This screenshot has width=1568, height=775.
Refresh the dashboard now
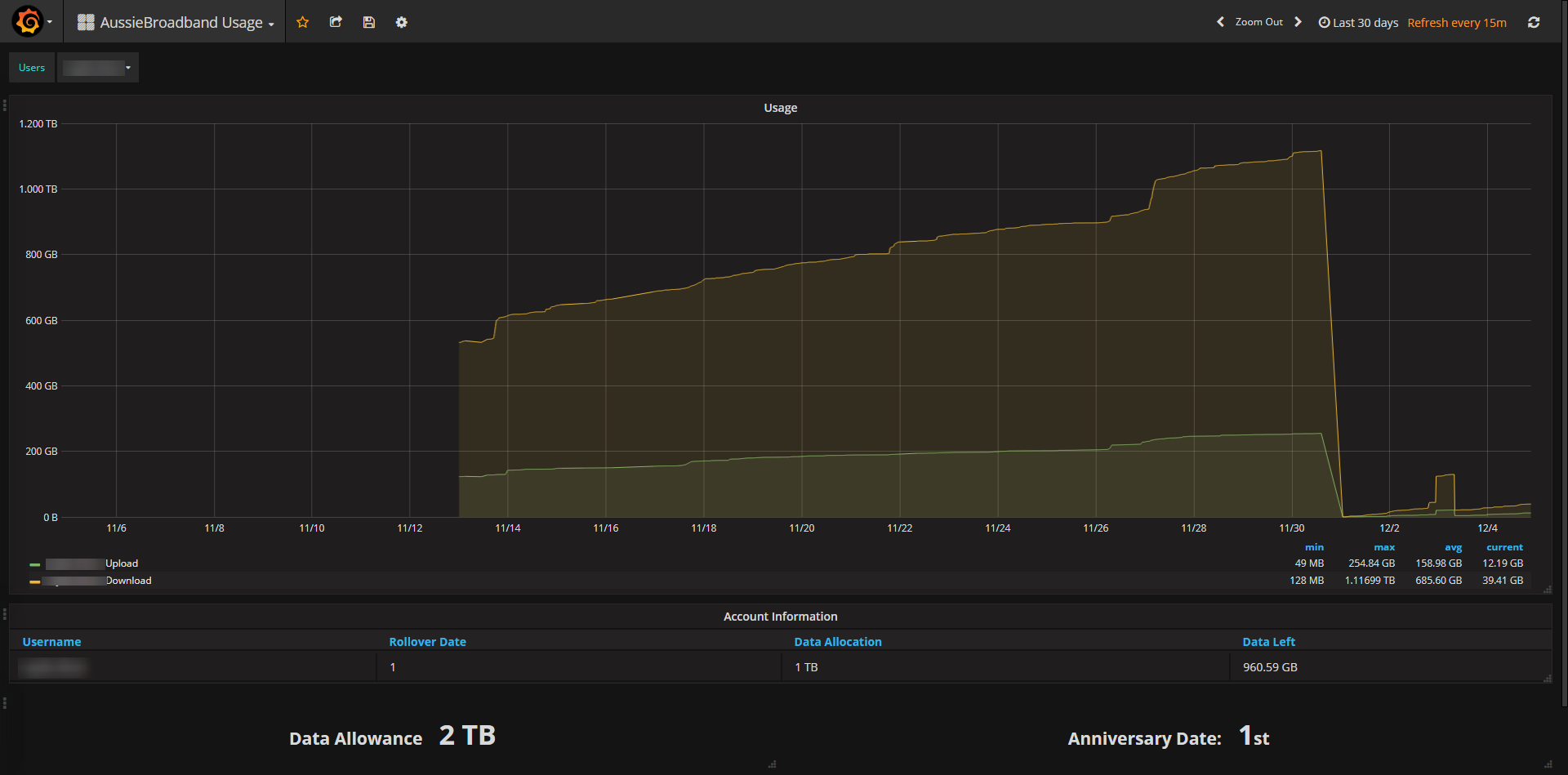[1534, 23]
